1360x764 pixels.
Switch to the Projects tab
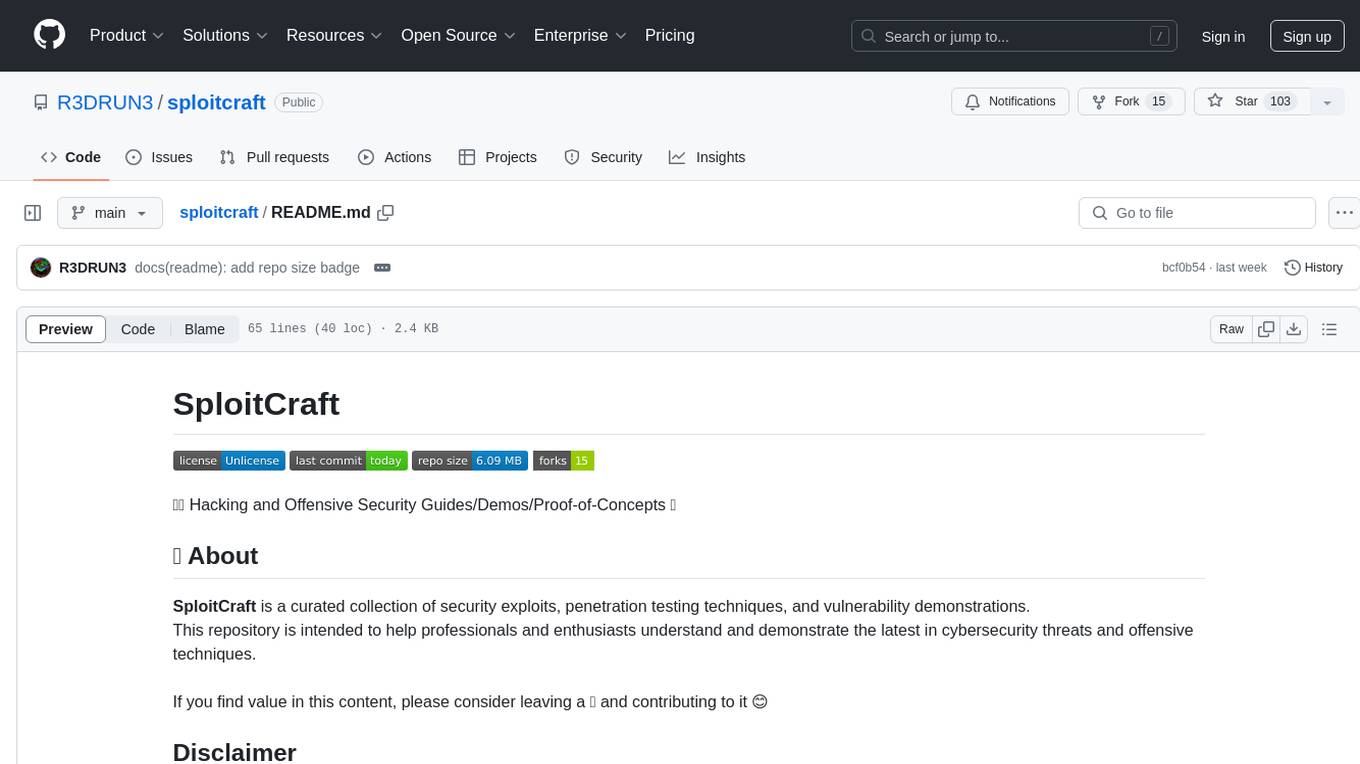pos(498,157)
